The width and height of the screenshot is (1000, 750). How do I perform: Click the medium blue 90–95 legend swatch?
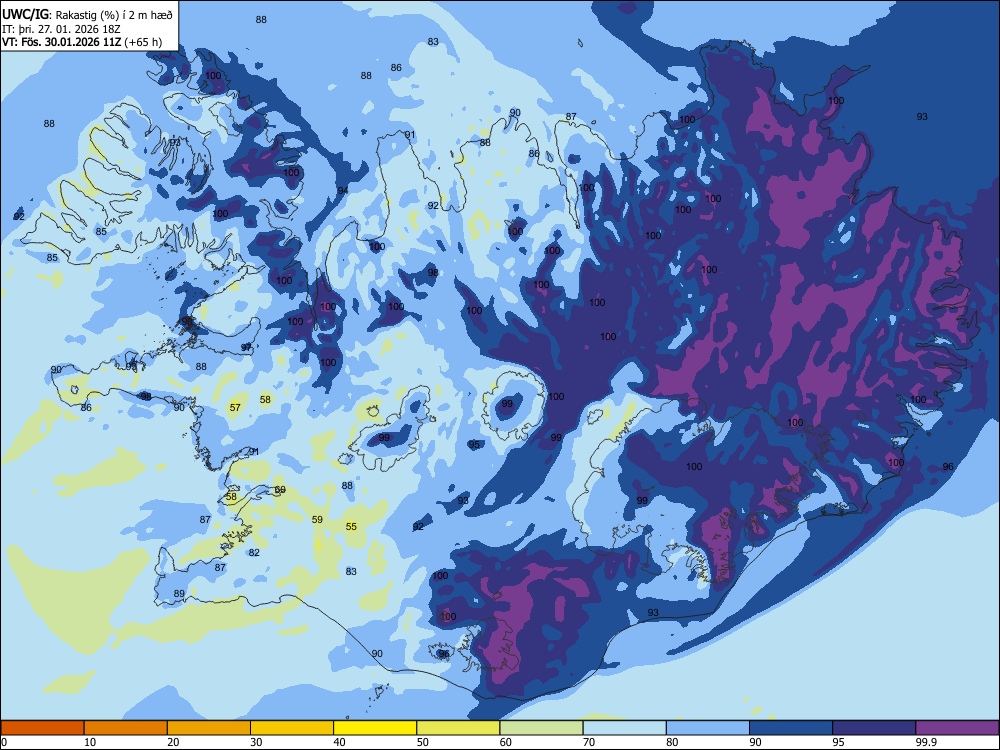tap(791, 728)
